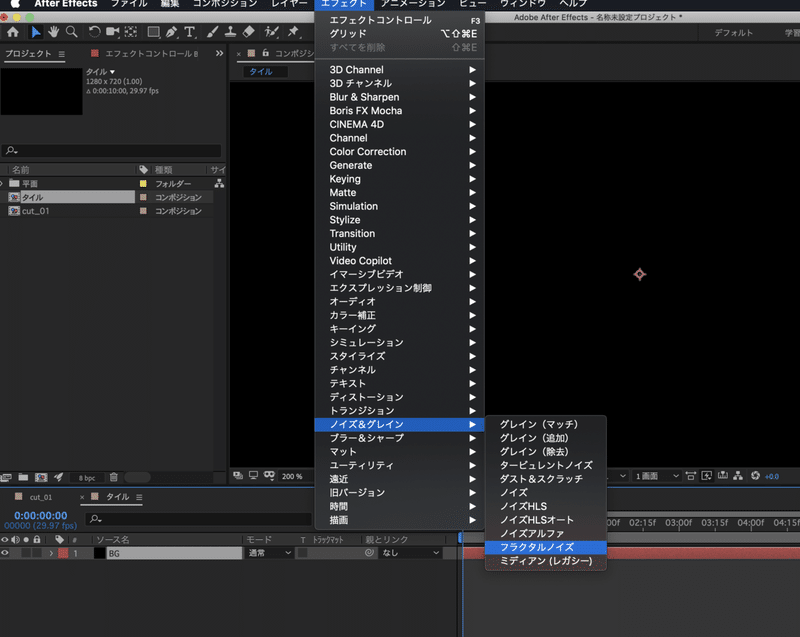Click exposure value +0.0
The width and height of the screenshot is (800, 637).
[x=771, y=476]
